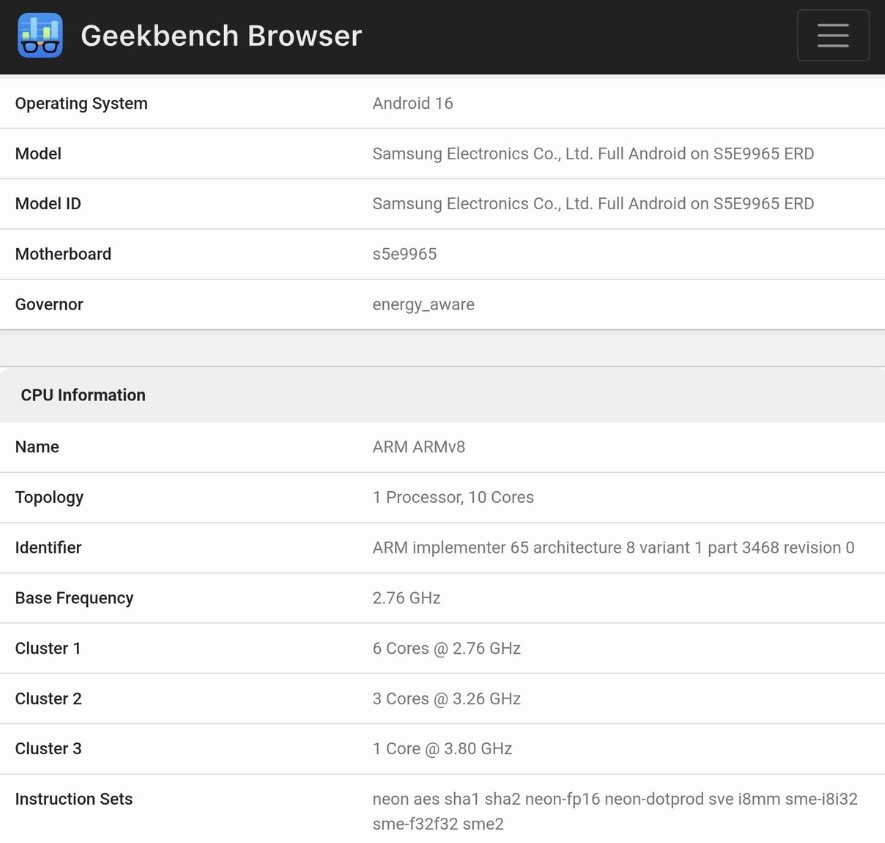Open the hamburger navigation menu

click(832, 36)
